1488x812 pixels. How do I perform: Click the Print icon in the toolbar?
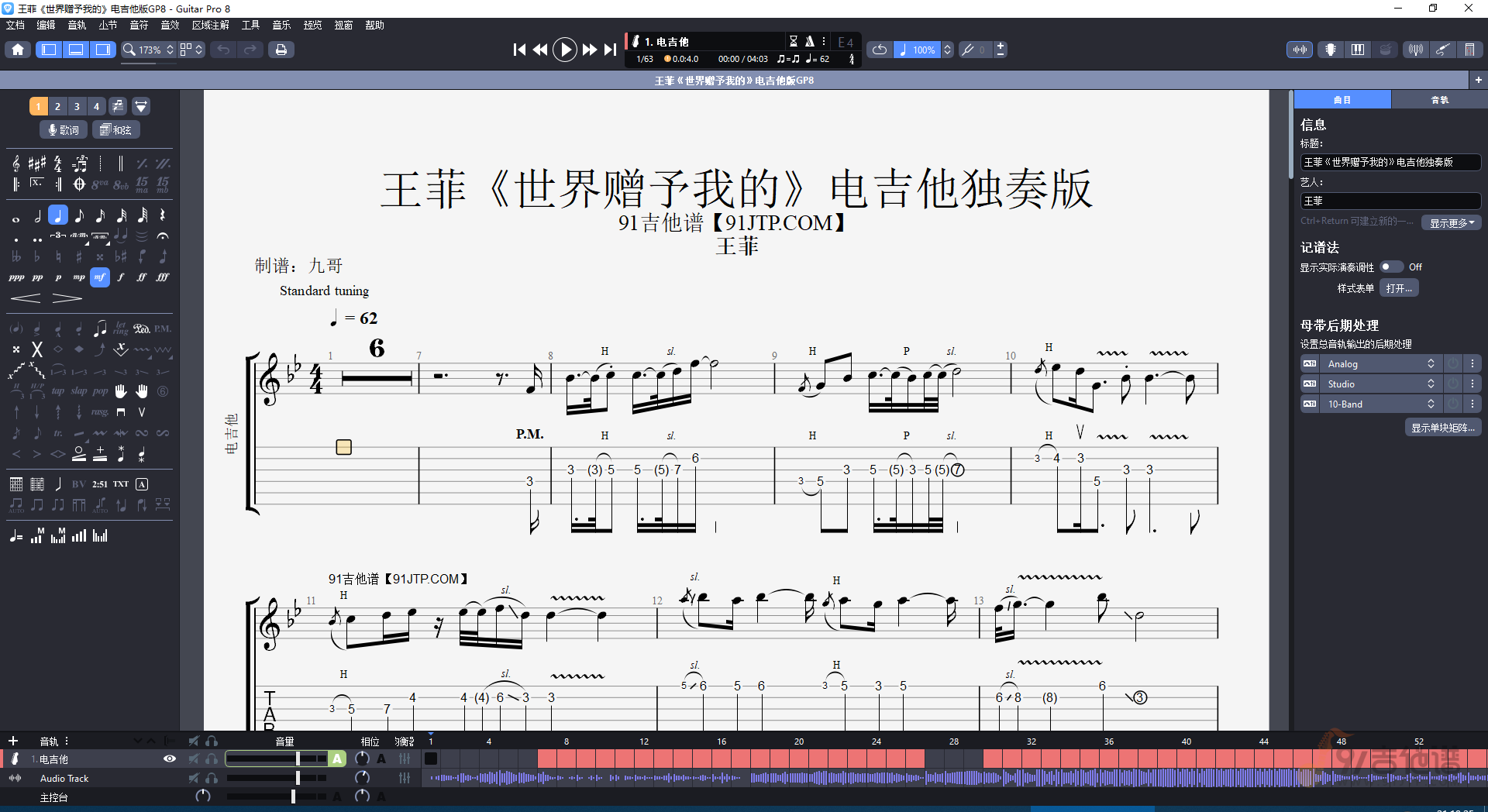(281, 50)
